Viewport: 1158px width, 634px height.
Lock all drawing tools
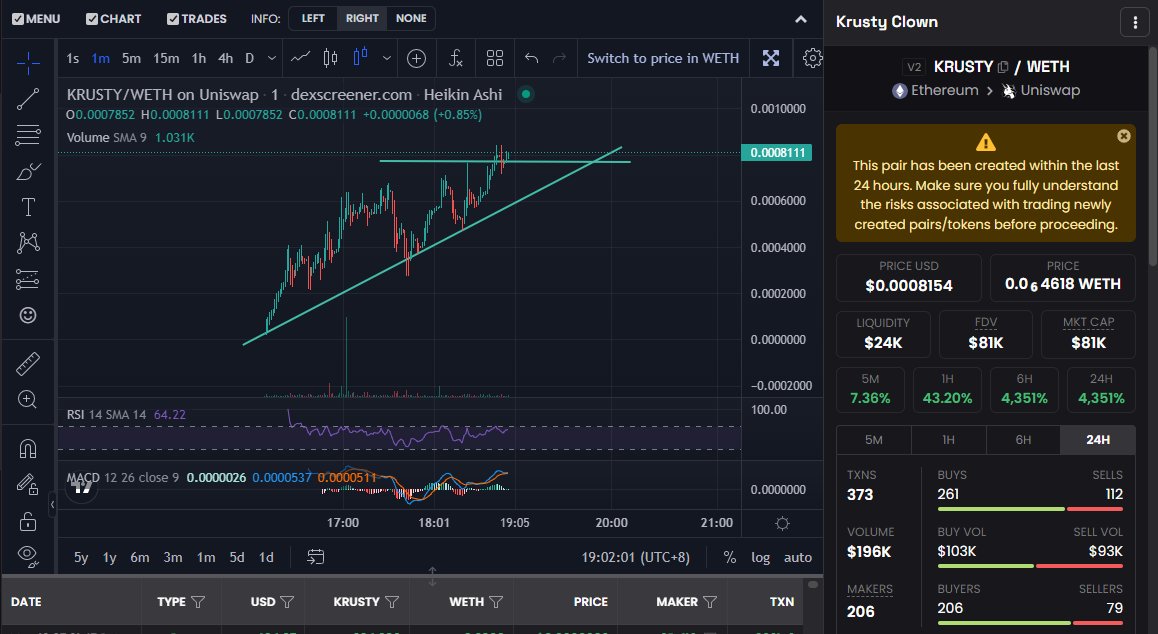(x=28, y=521)
